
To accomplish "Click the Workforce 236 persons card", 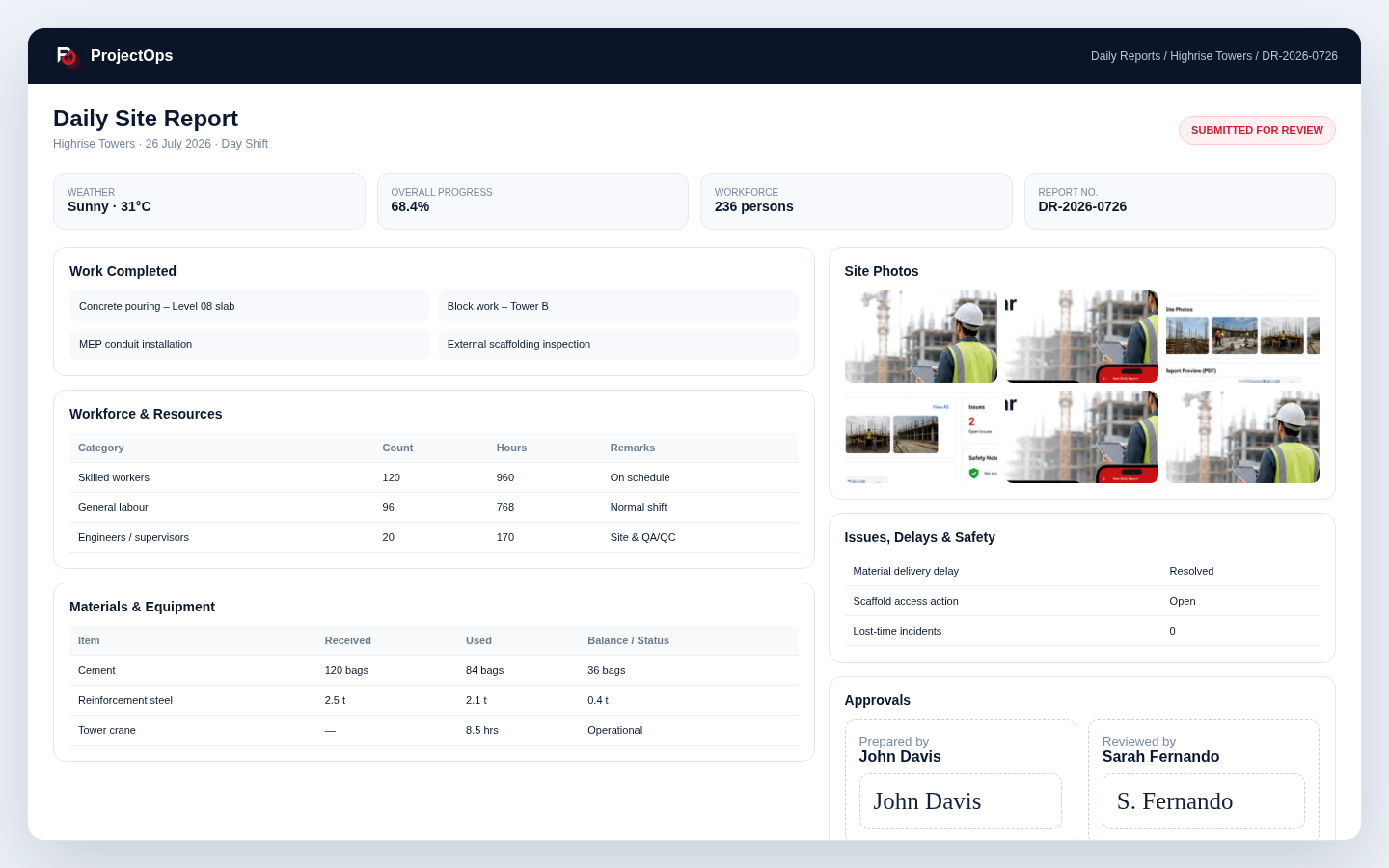I will coord(857,201).
